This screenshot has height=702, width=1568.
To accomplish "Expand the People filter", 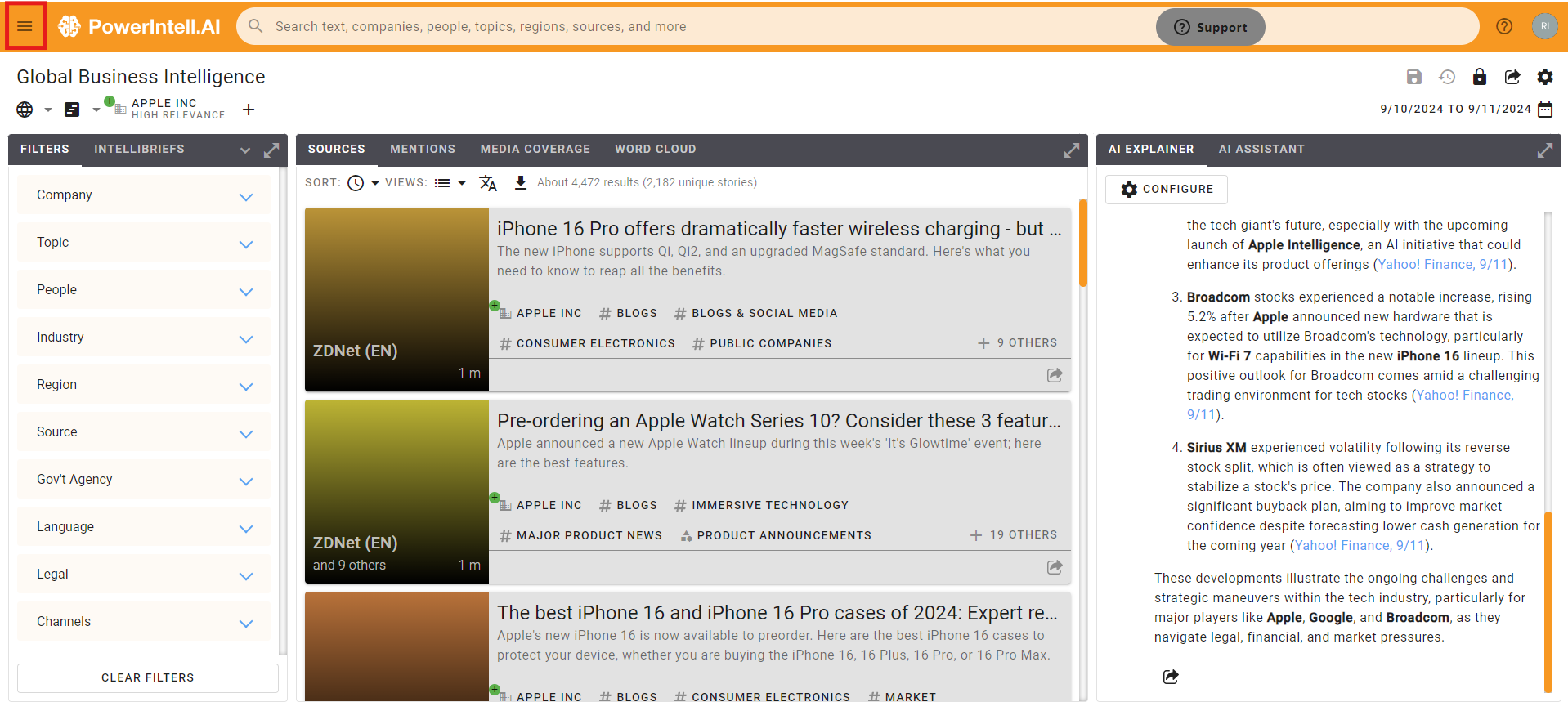I will 144,290.
